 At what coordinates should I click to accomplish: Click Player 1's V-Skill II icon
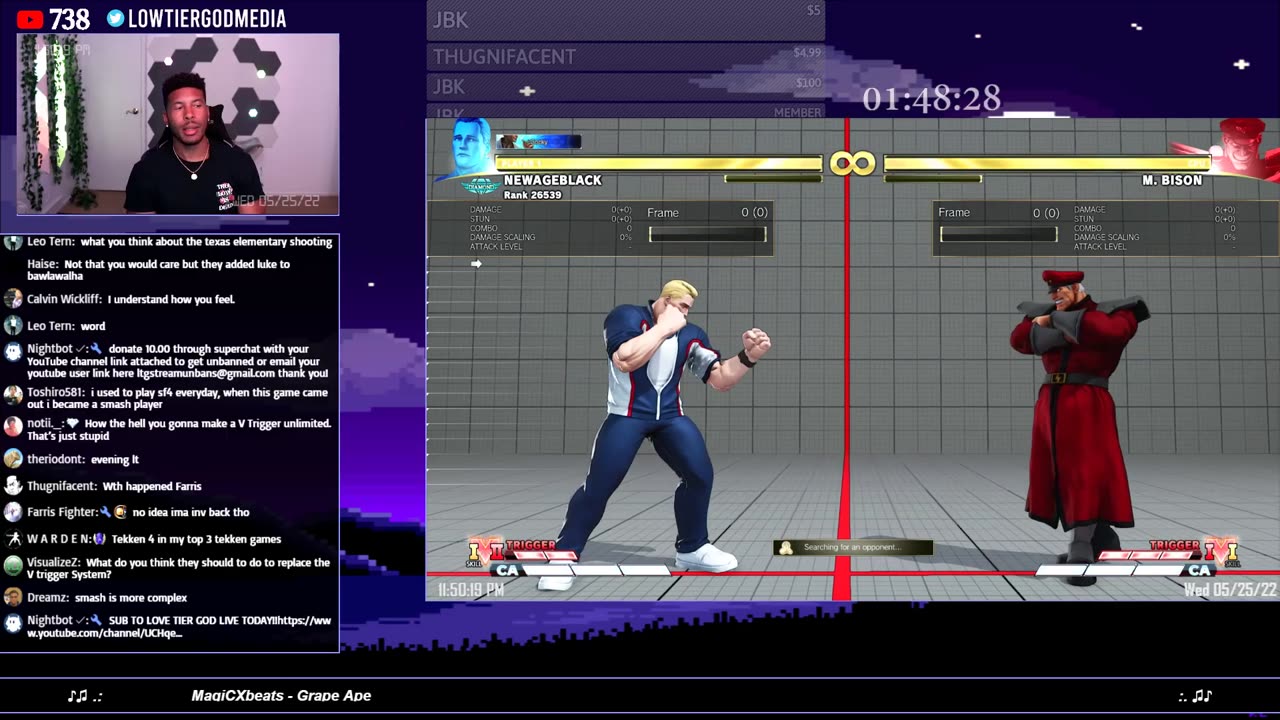(x=486, y=551)
